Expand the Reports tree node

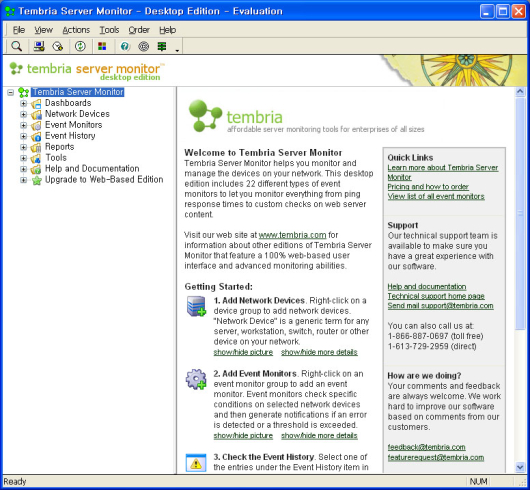23,147
